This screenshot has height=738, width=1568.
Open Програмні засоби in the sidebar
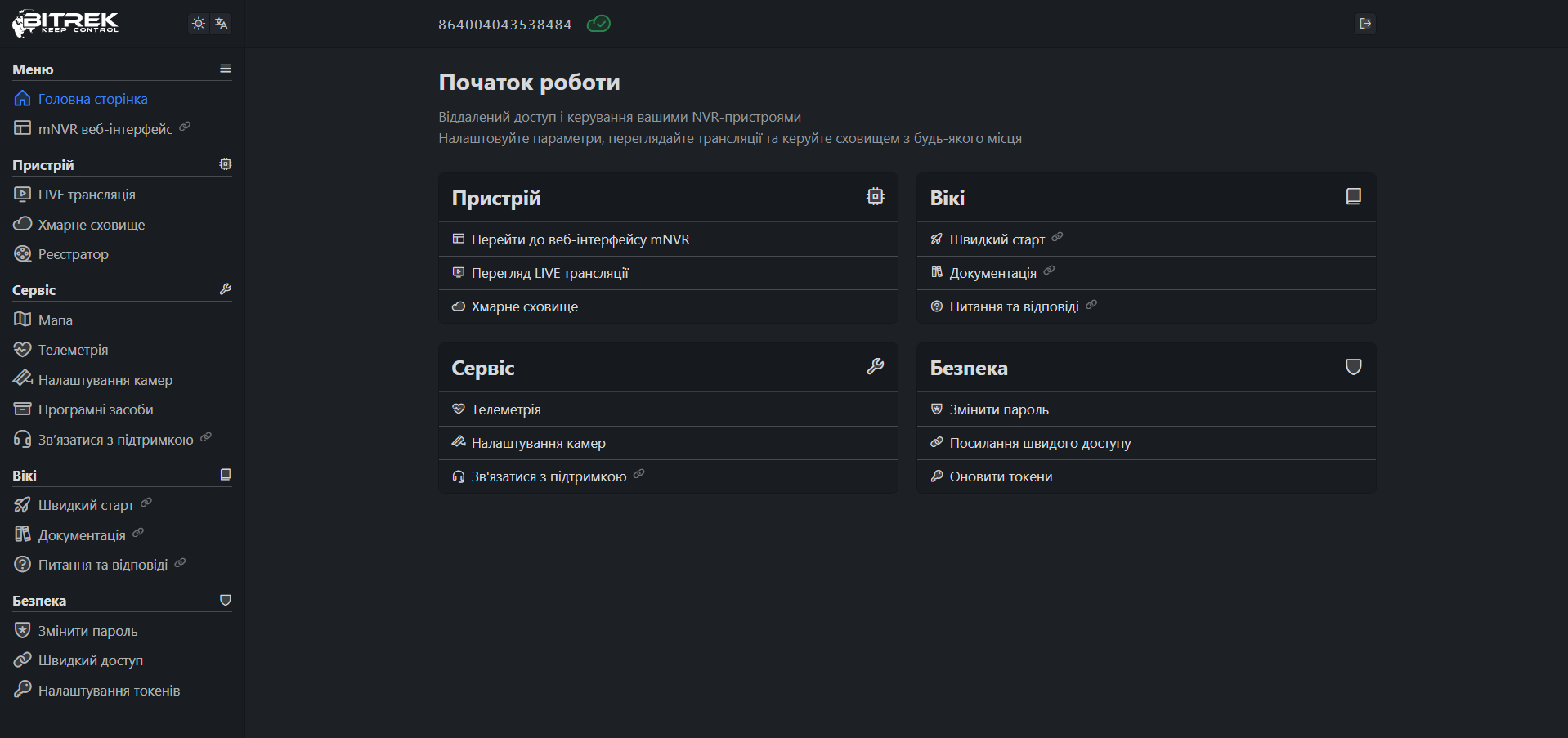tap(96, 409)
